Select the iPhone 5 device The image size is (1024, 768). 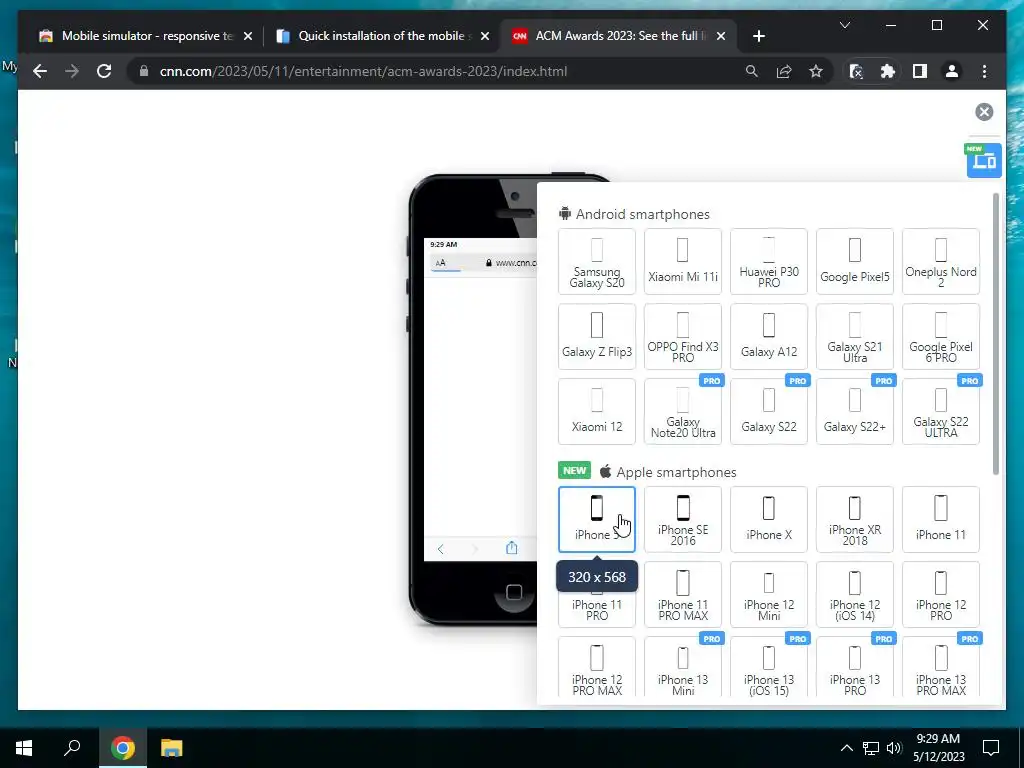(x=597, y=520)
